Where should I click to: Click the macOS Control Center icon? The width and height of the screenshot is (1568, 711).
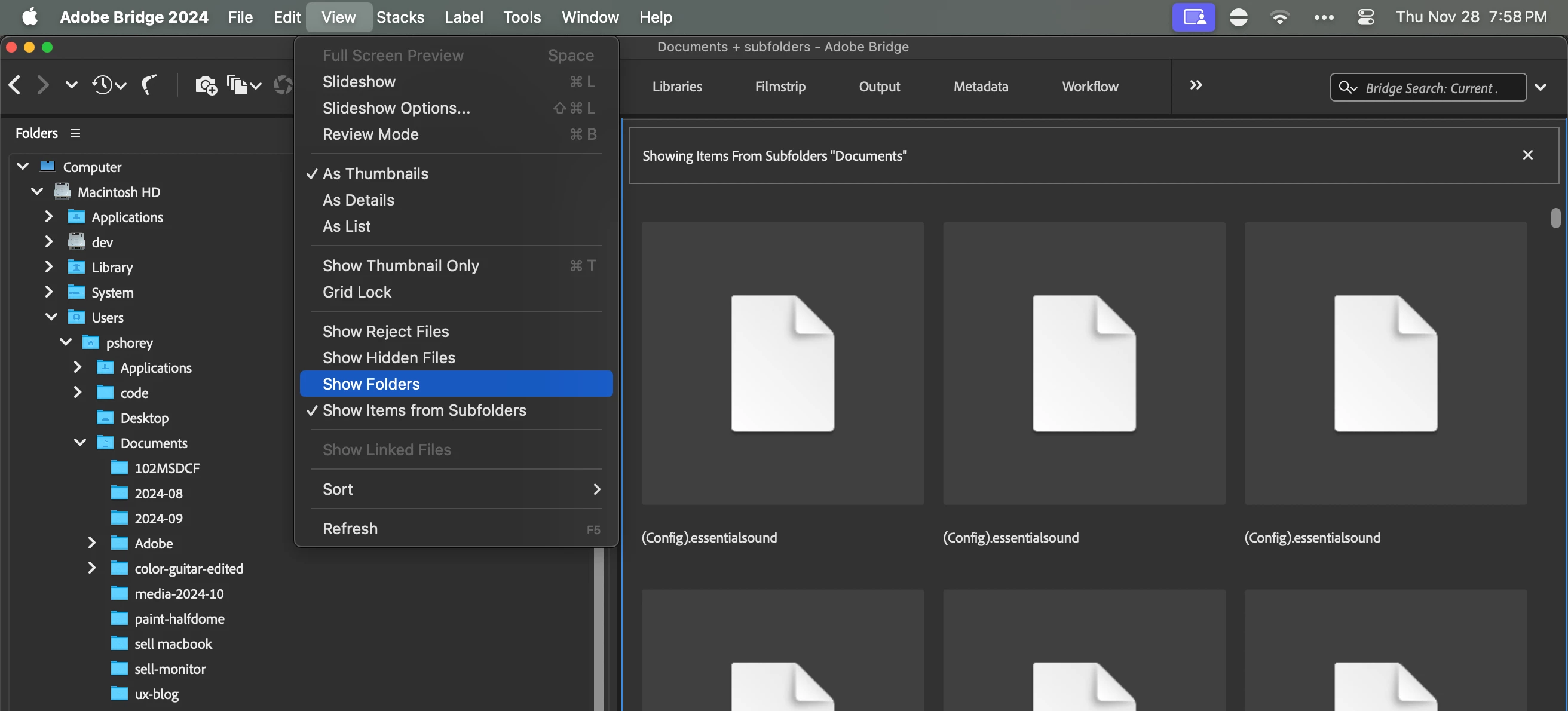(x=1365, y=17)
